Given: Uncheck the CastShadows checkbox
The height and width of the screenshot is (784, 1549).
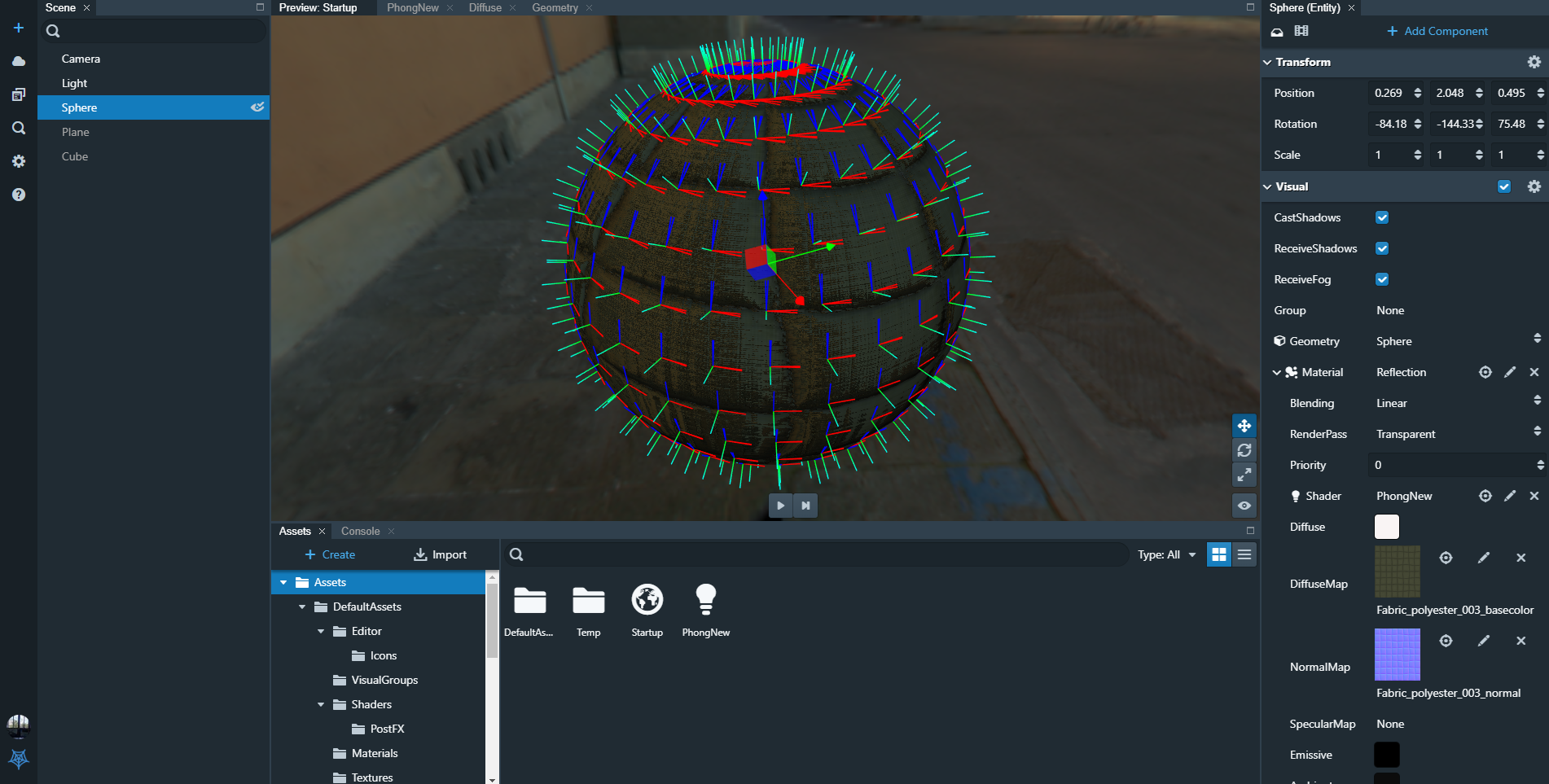Looking at the screenshot, I should [x=1382, y=217].
